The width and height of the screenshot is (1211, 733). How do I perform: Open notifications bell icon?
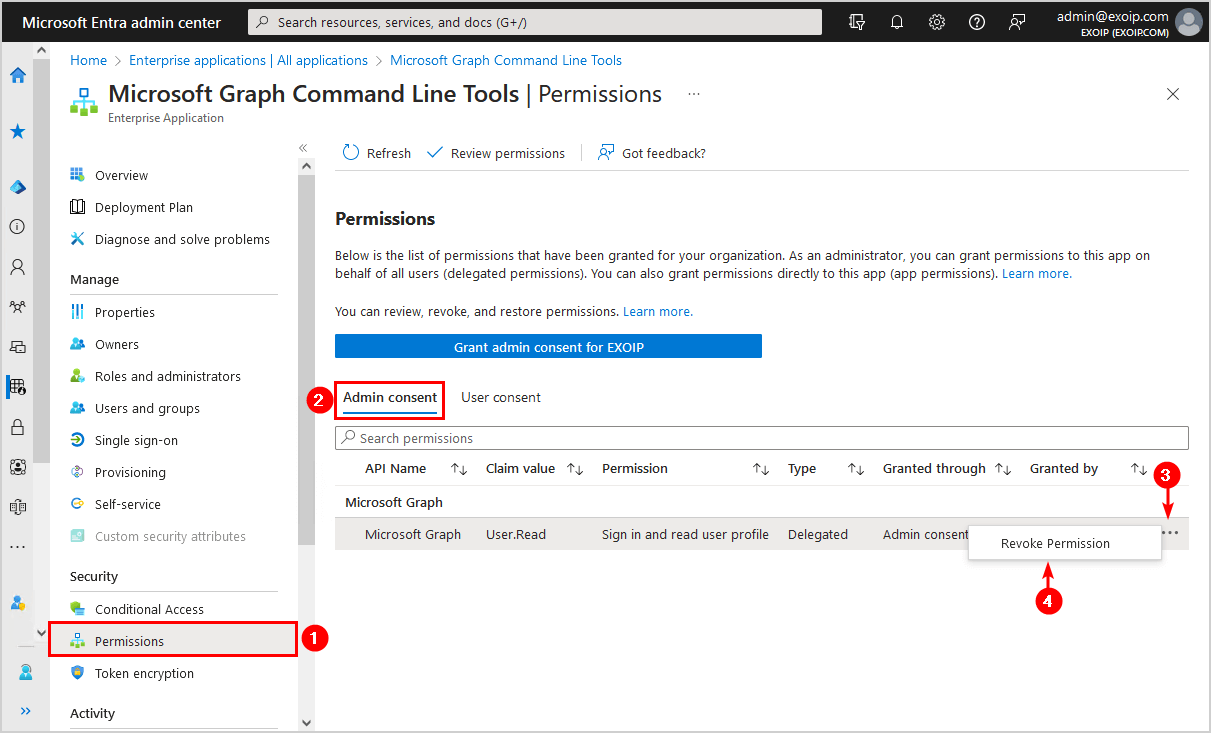tap(897, 22)
